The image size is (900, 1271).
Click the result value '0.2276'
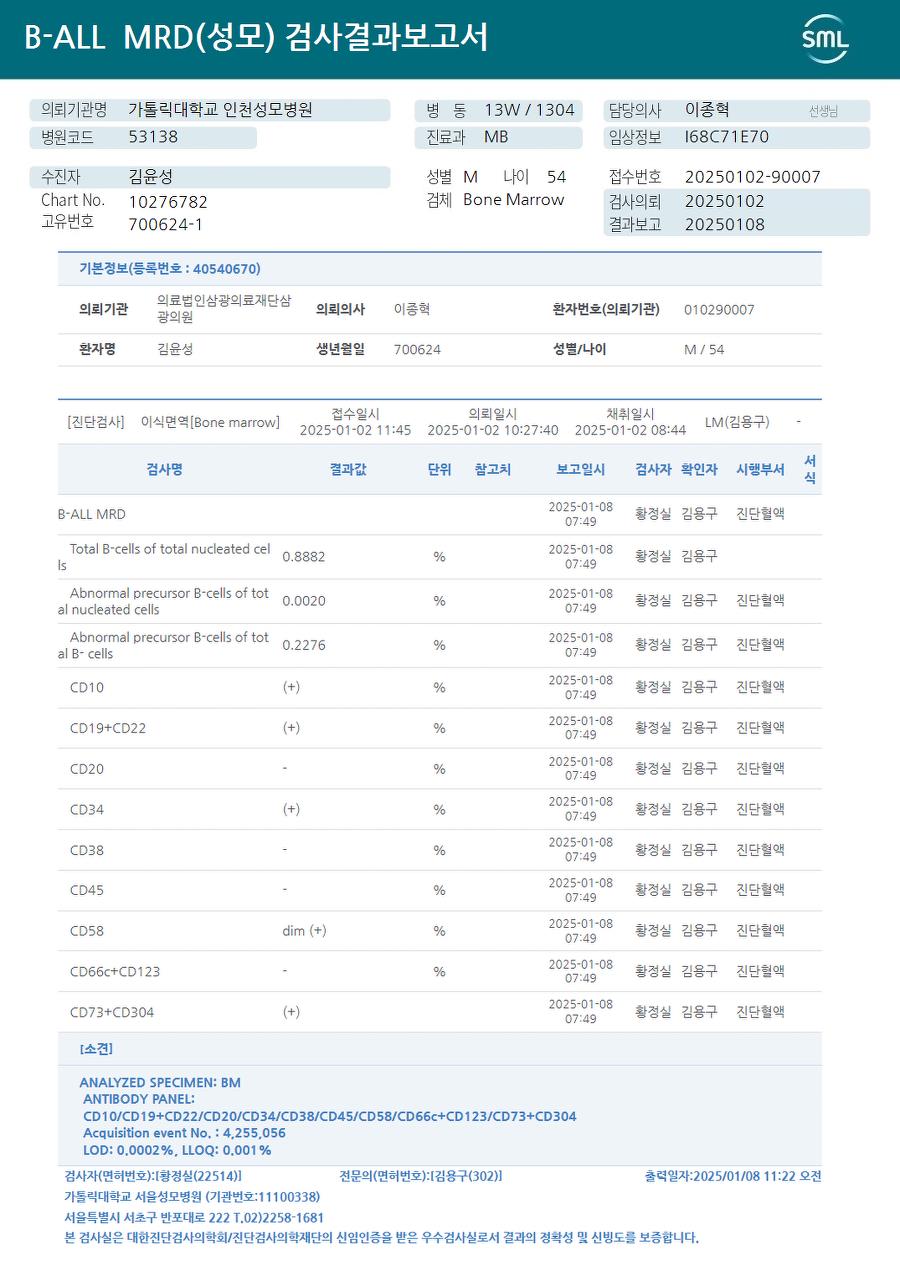click(304, 645)
